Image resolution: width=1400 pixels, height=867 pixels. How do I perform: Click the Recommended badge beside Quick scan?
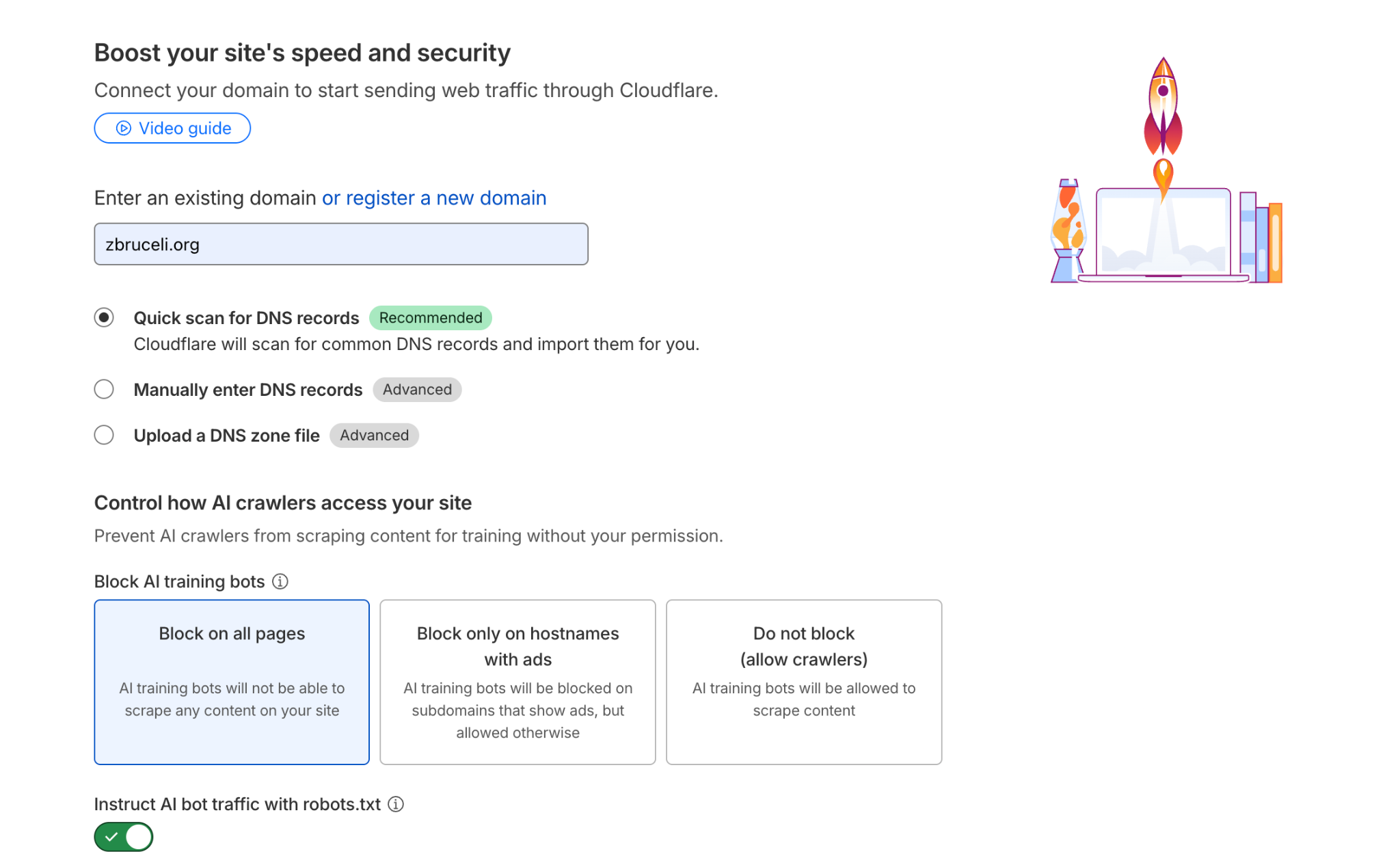coord(430,317)
